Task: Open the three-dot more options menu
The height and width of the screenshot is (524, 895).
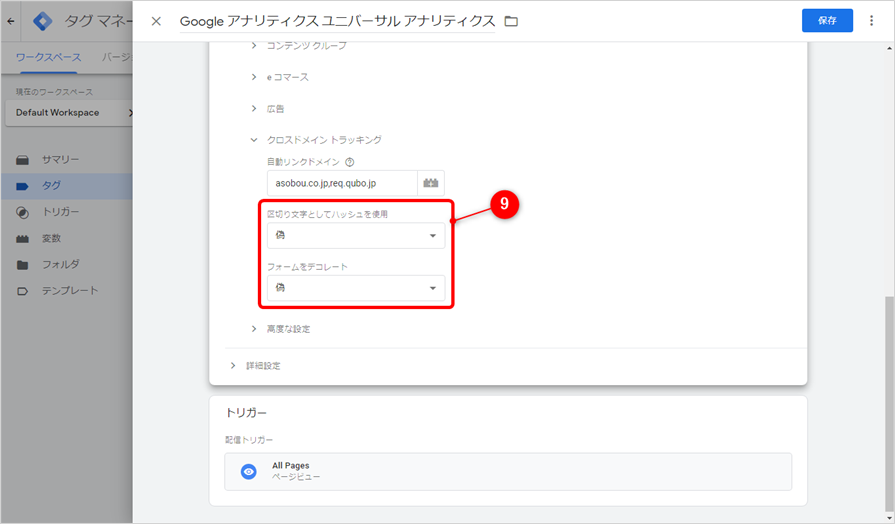Action: tap(871, 21)
